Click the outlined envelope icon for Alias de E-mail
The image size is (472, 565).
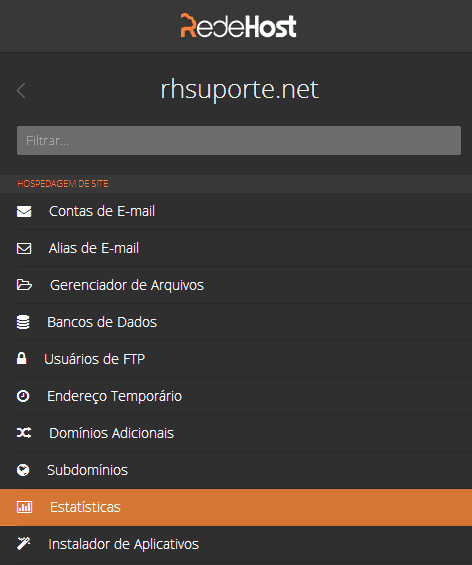pyautogui.click(x=24, y=248)
